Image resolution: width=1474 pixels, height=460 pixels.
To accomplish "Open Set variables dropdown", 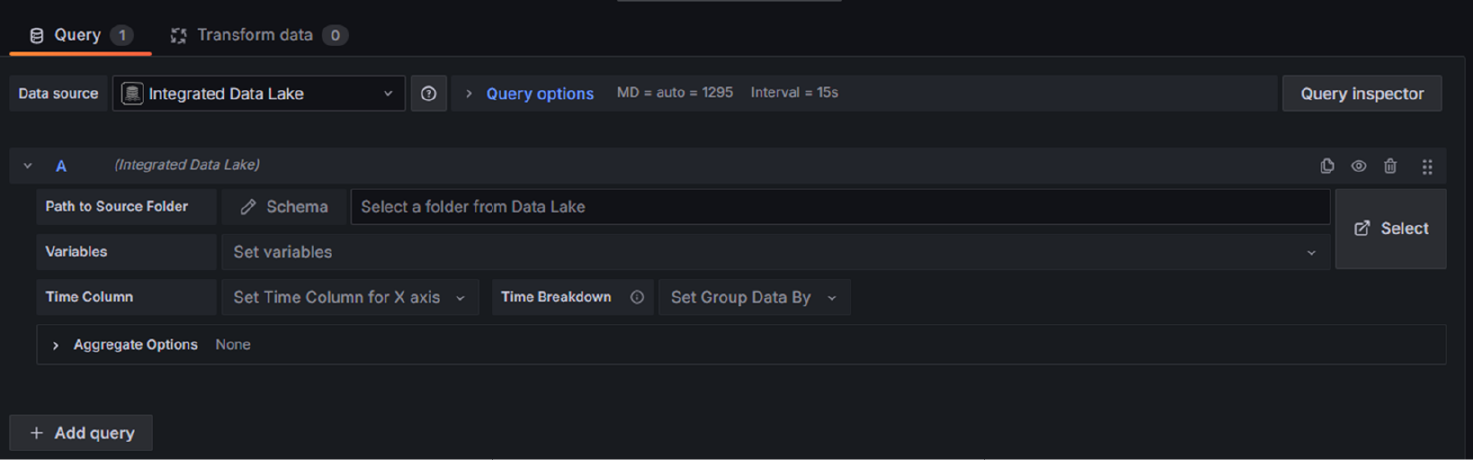I will pos(775,252).
